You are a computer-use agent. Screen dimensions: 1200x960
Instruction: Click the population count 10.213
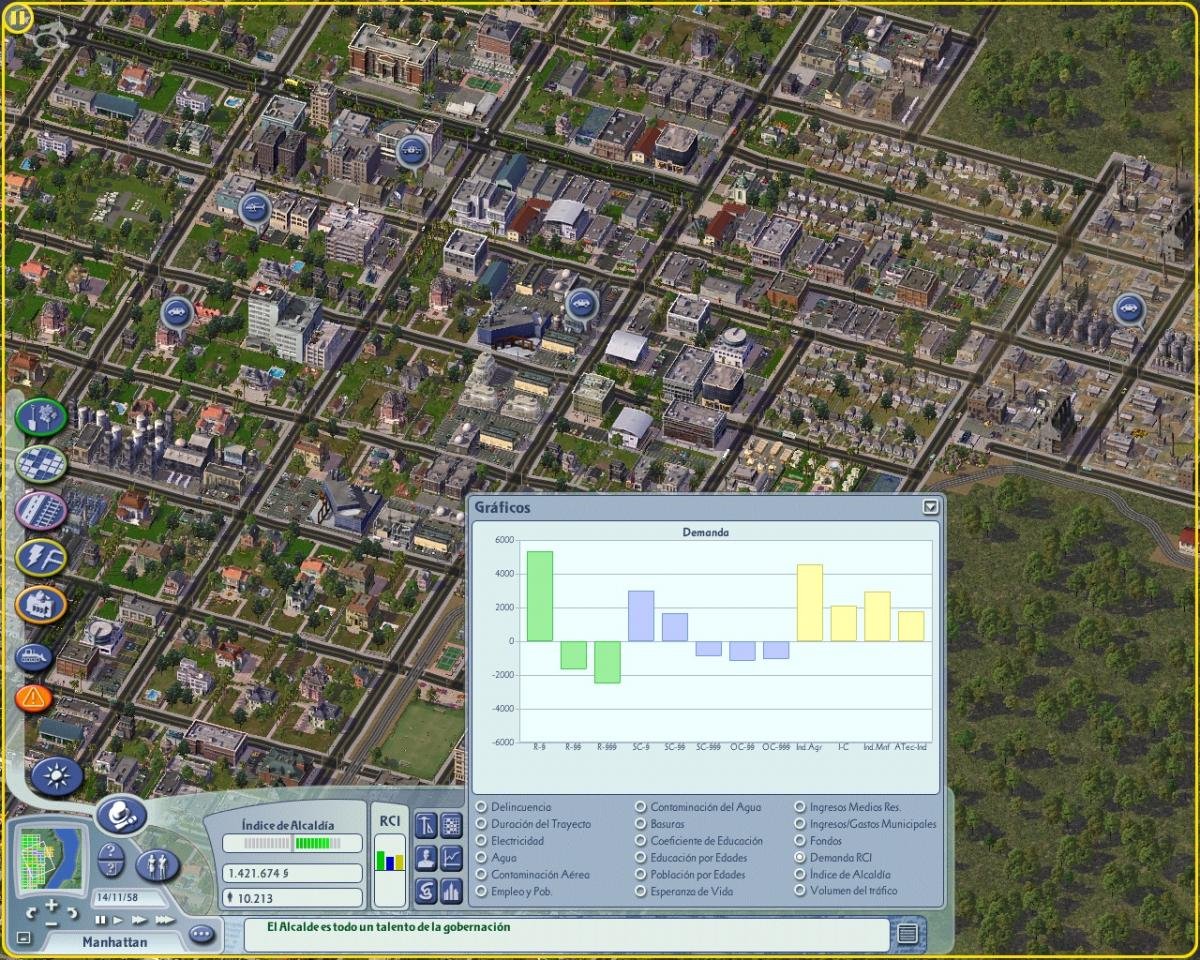point(291,898)
